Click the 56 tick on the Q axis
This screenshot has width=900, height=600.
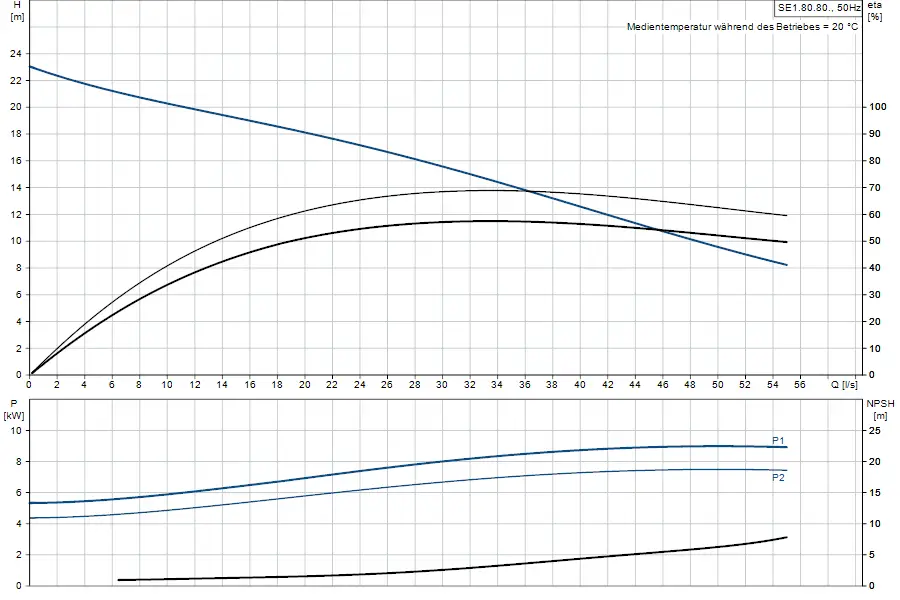(x=800, y=385)
